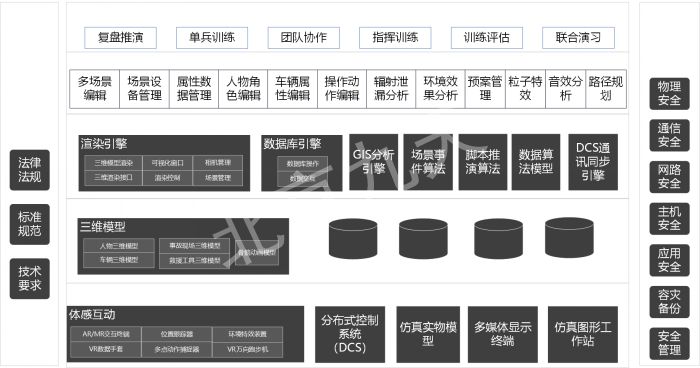This screenshot has width=700, height=368.
Task: Click the 分布式控制系统(DCS) block
Action: pyautogui.click(x=350, y=334)
